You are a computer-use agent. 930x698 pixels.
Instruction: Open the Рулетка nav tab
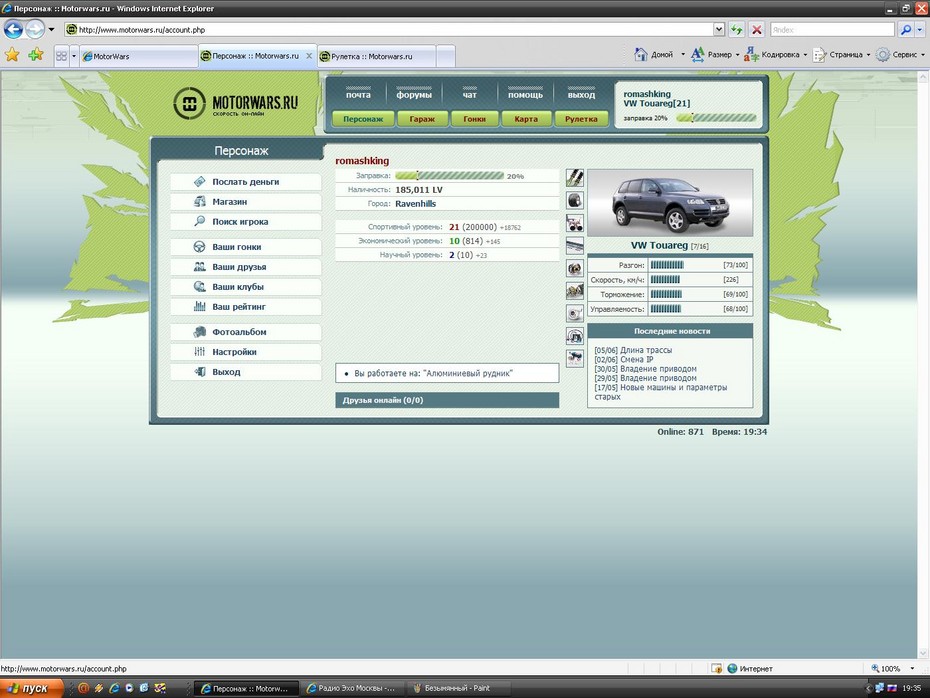point(581,119)
